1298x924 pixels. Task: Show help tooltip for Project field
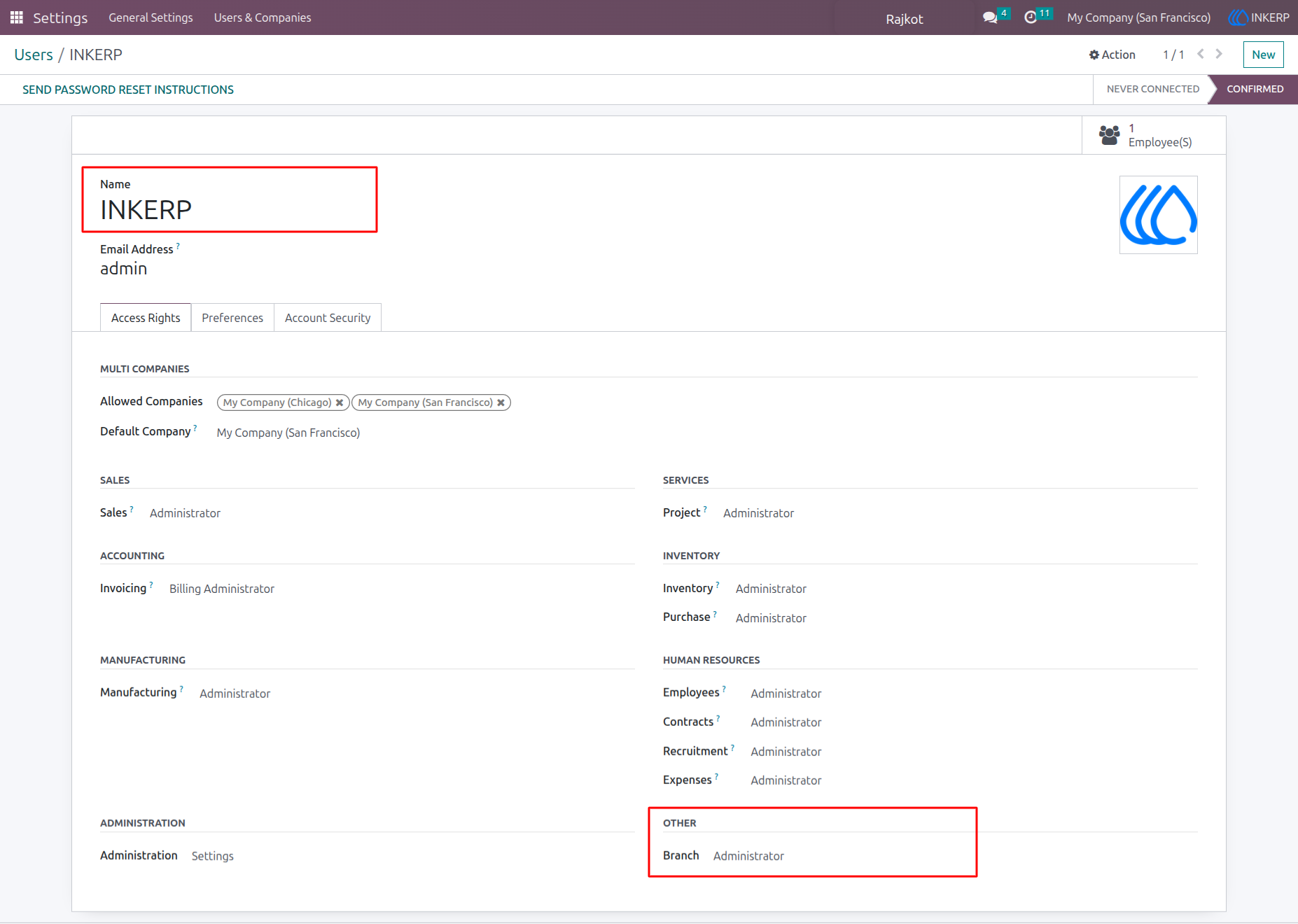click(705, 509)
